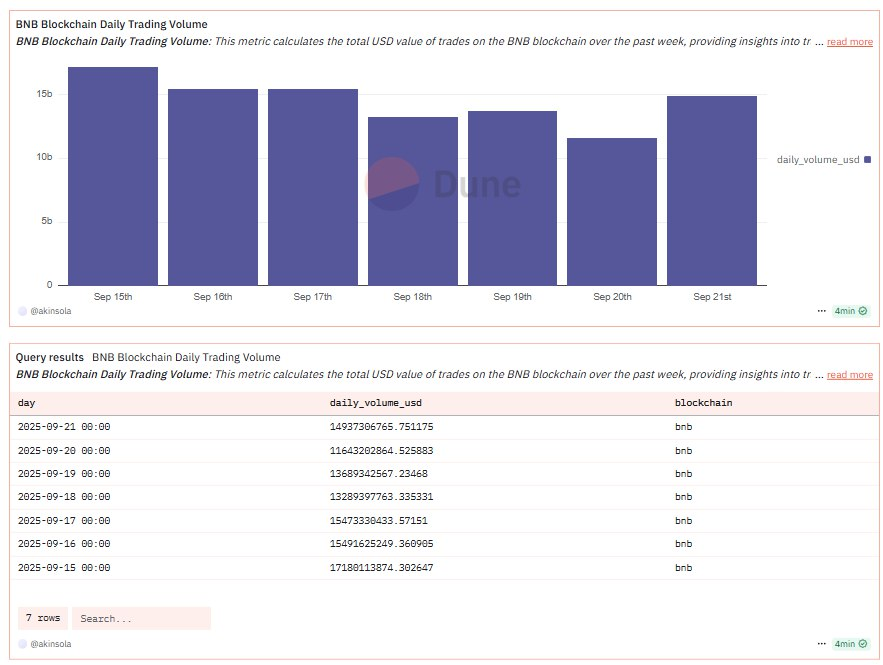Screen dimensions: 883x665
Task: Click chart panel 4min refresh status badge
Action: pyautogui.click(x=850, y=311)
